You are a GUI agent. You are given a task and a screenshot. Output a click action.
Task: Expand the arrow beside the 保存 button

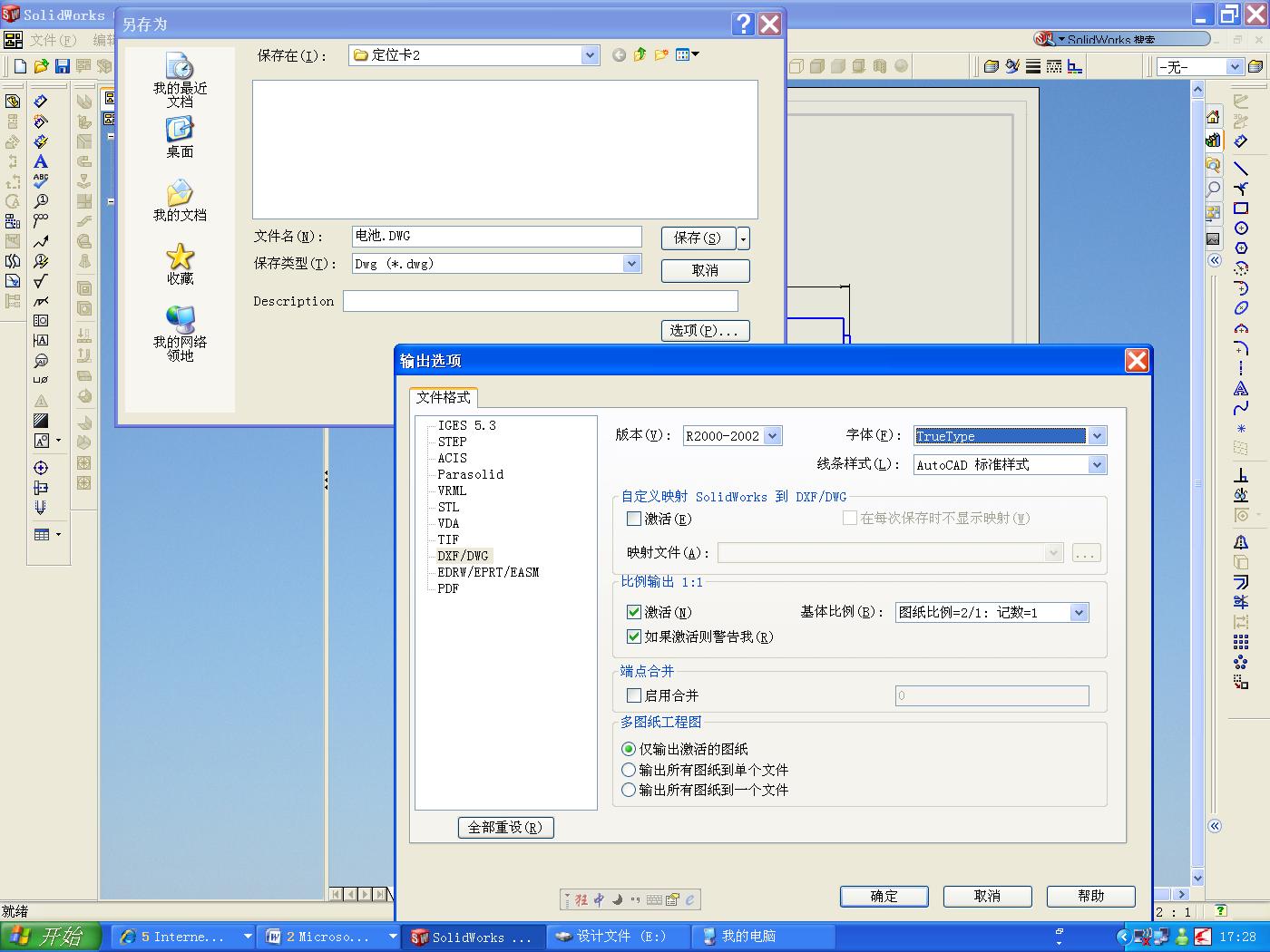(743, 238)
